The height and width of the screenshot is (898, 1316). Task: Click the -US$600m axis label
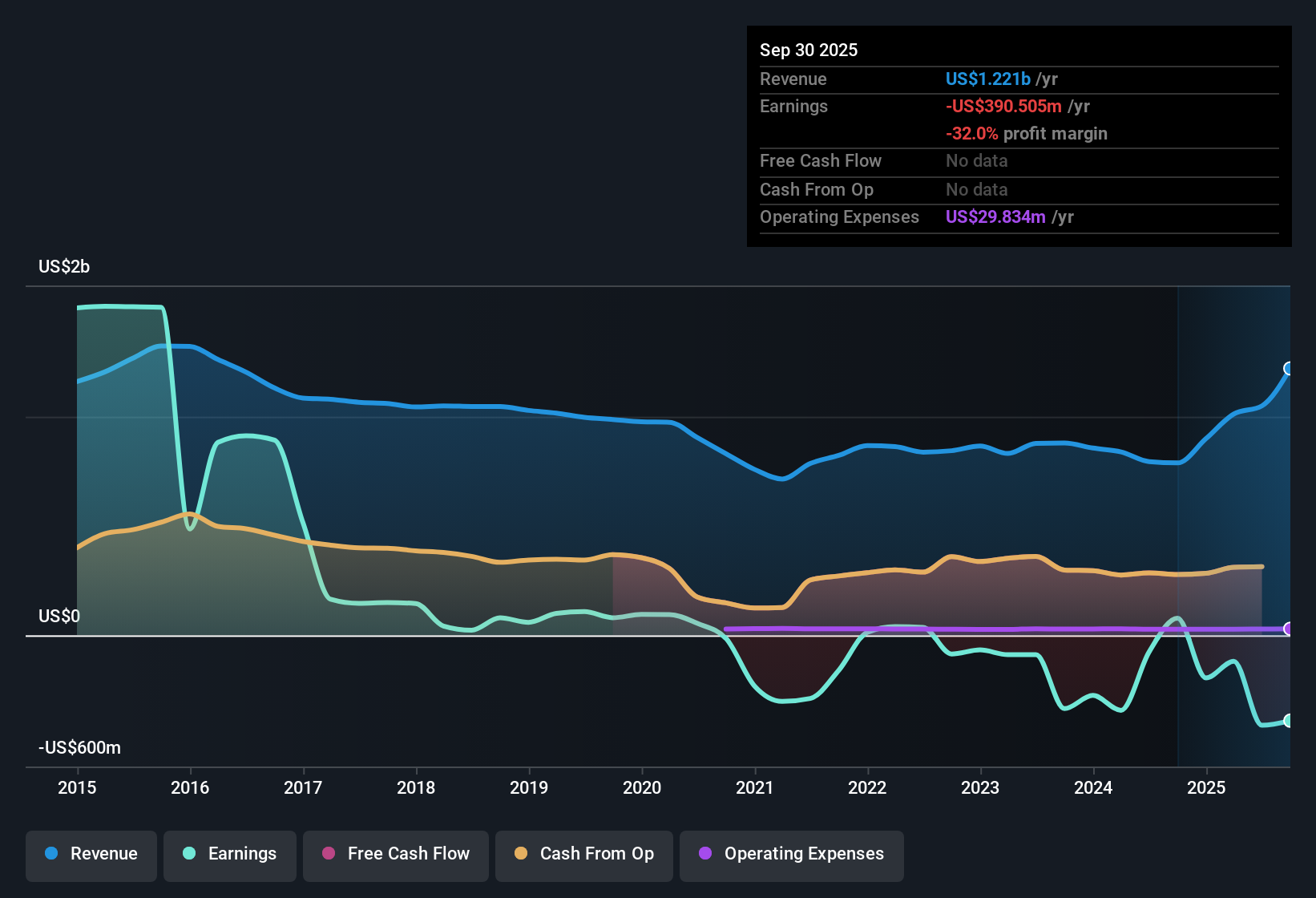tap(79, 747)
